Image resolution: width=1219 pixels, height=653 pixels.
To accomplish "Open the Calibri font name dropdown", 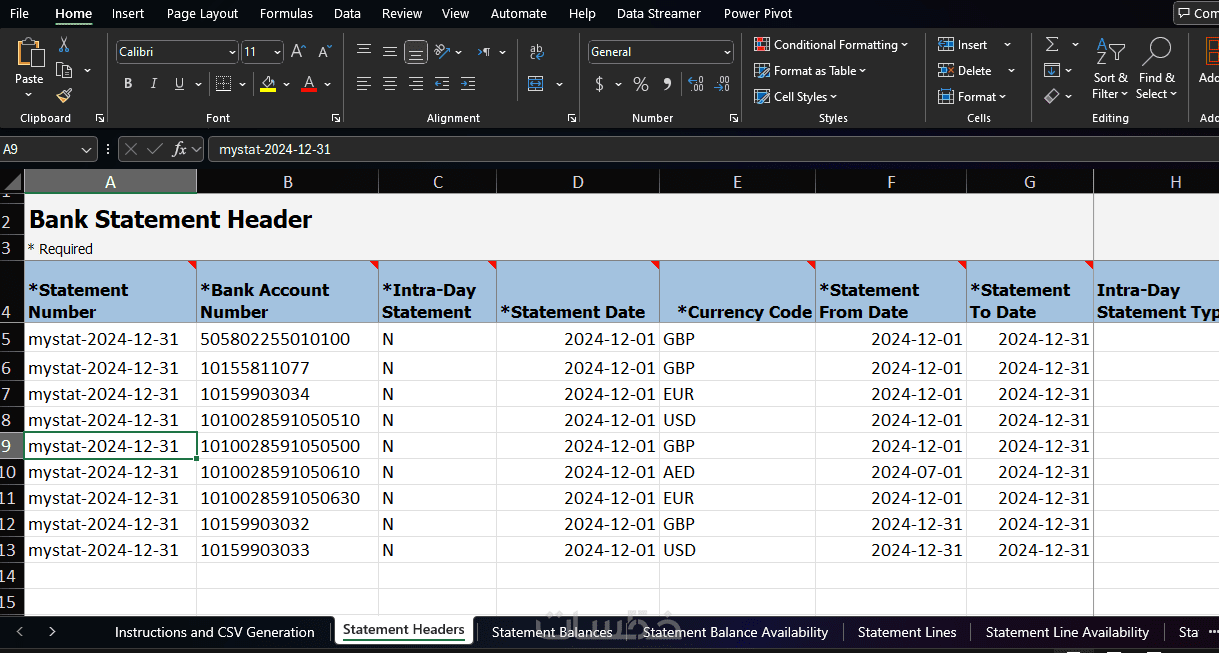I will point(232,52).
